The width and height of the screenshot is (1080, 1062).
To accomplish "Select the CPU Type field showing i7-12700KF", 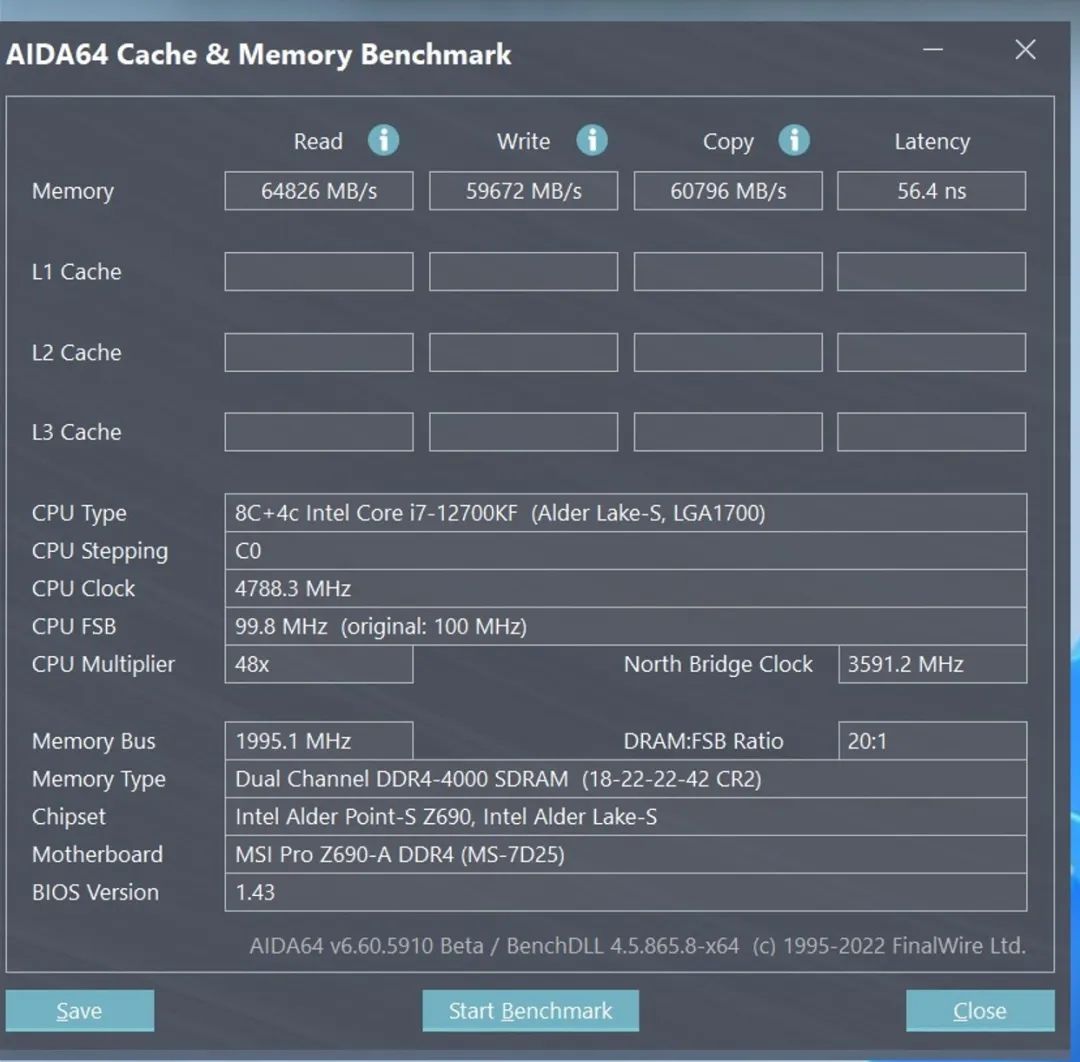I will pos(627,512).
